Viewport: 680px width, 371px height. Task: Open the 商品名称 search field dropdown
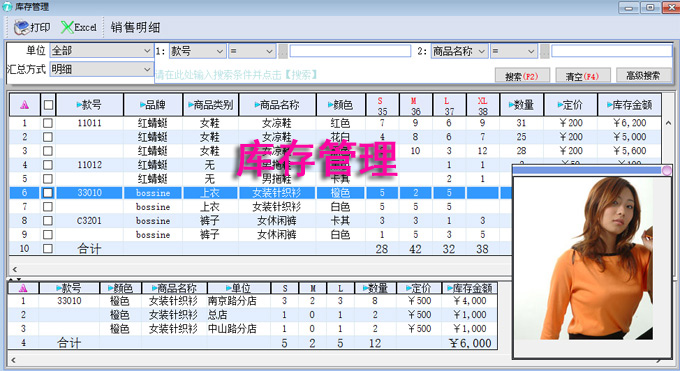(459, 51)
